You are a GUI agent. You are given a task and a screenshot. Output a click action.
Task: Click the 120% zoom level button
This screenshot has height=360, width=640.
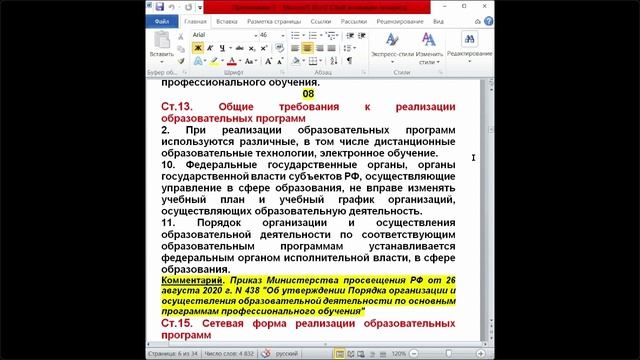tap(399, 354)
